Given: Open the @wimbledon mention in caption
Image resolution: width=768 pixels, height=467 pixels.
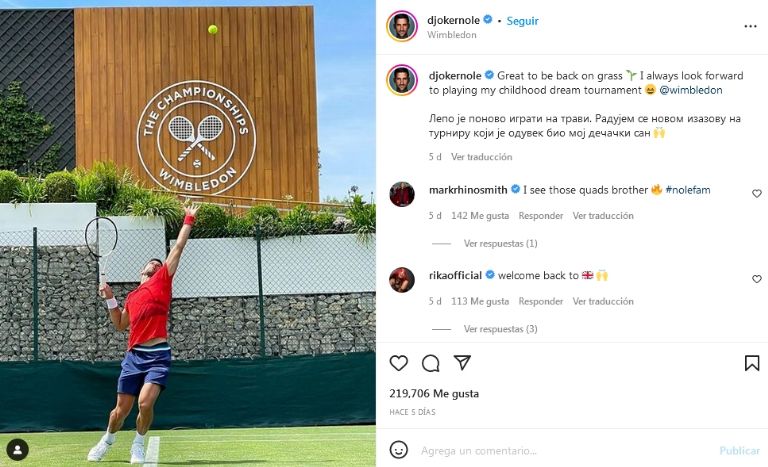Looking at the screenshot, I should pos(691,90).
